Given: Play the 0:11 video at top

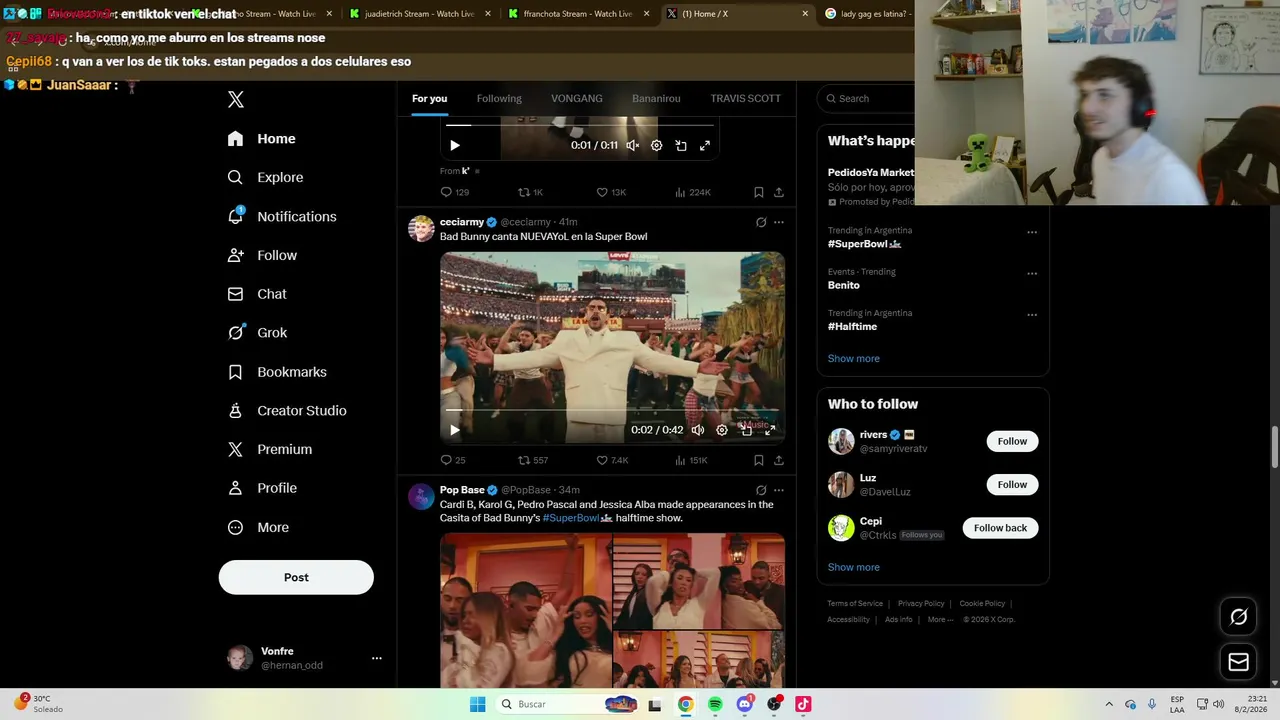Looking at the screenshot, I should 455,145.
